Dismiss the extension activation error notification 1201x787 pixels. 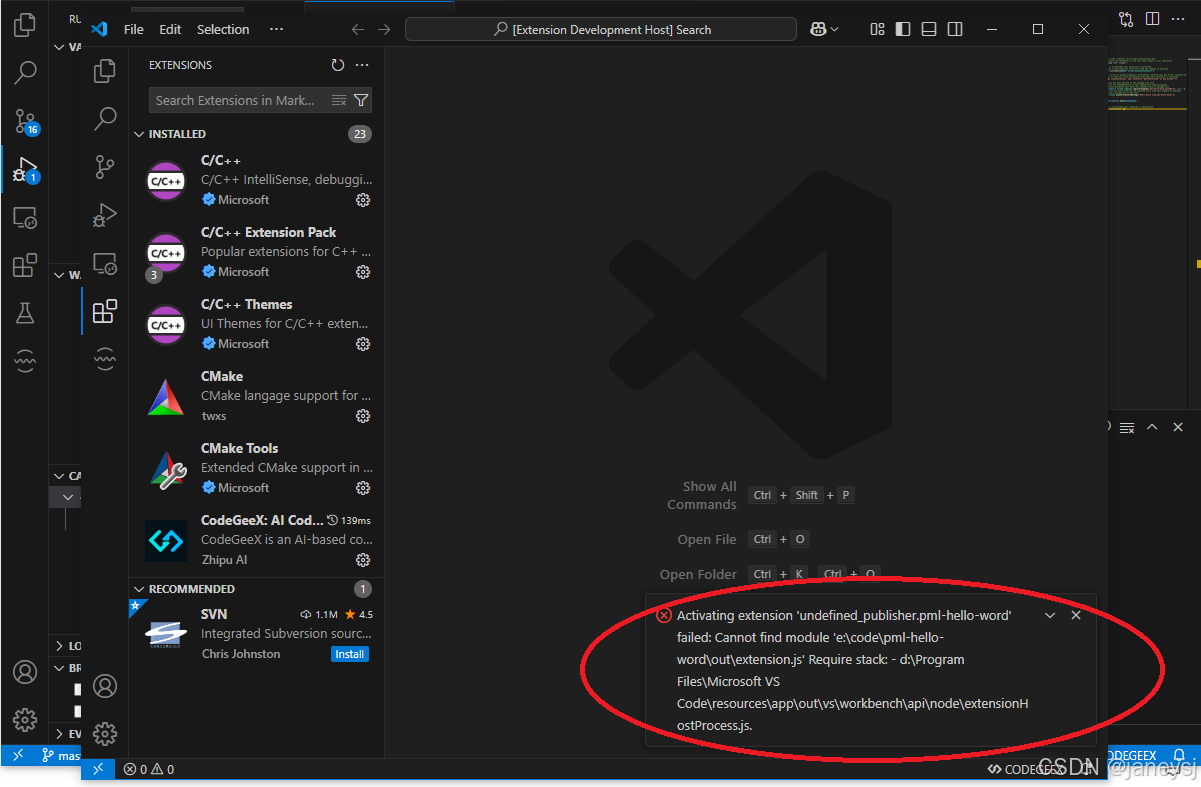coord(1076,615)
